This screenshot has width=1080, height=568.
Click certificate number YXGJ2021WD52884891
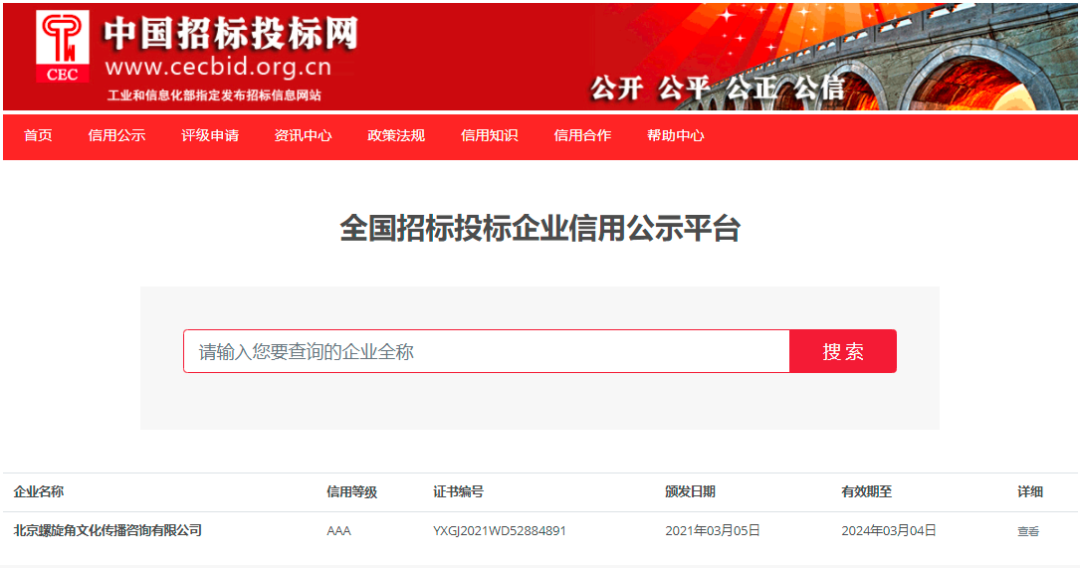499,531
